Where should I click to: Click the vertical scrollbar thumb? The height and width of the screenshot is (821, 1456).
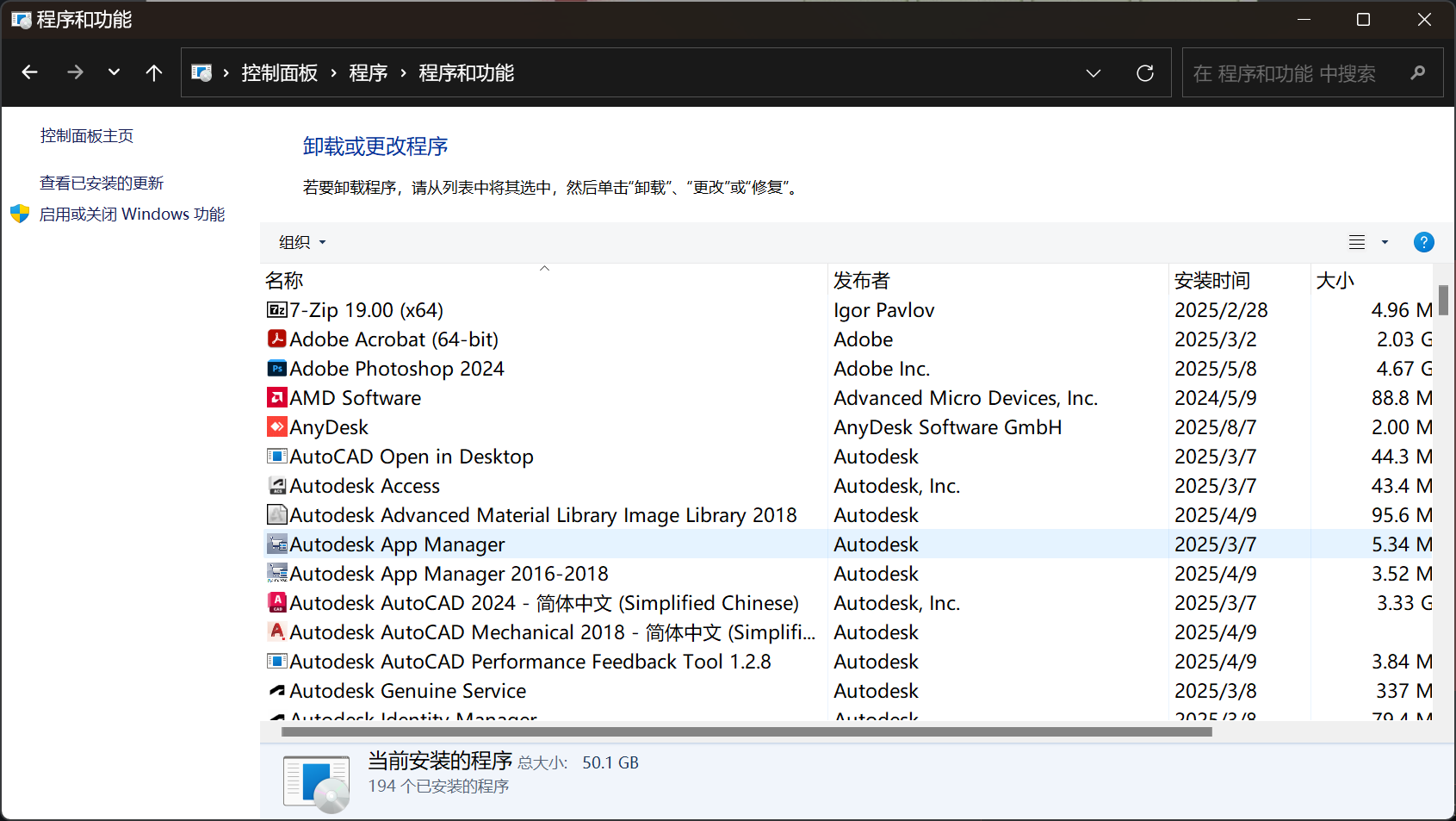pos(1443,300)
